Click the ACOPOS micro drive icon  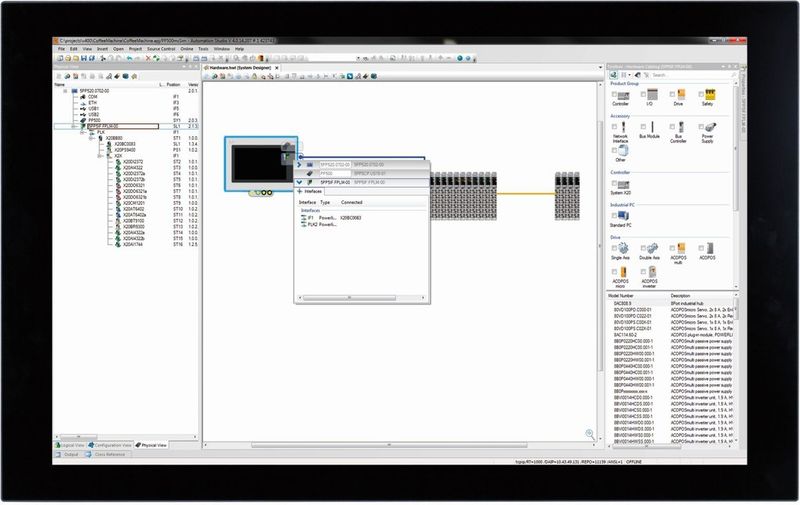623,272
